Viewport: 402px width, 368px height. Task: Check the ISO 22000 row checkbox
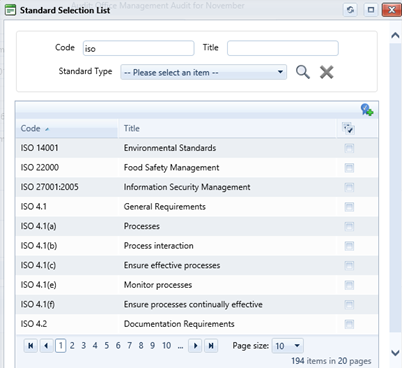click(349, 168)
